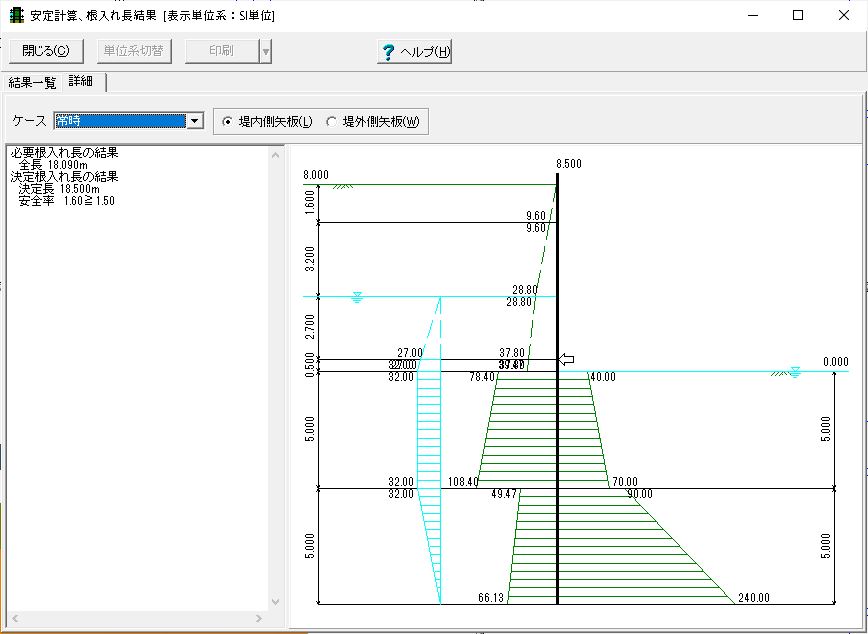Open the 印刷 button dropdown arrow
Image resolution: width=868 pixels, height=634 pixels.
tap(266, 52)
